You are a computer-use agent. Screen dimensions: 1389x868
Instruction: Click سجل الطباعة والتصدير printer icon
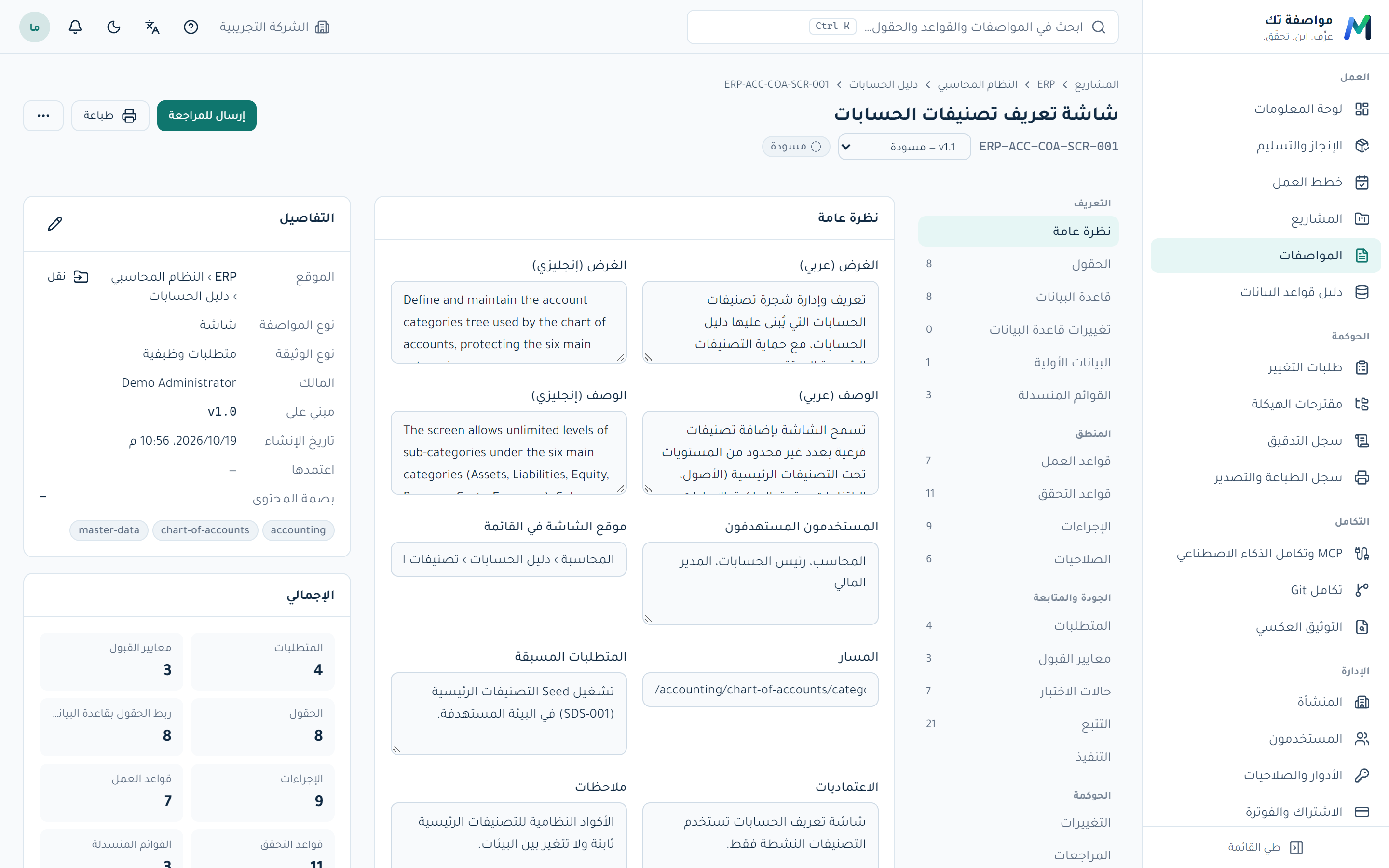(x=1362, y=477)
